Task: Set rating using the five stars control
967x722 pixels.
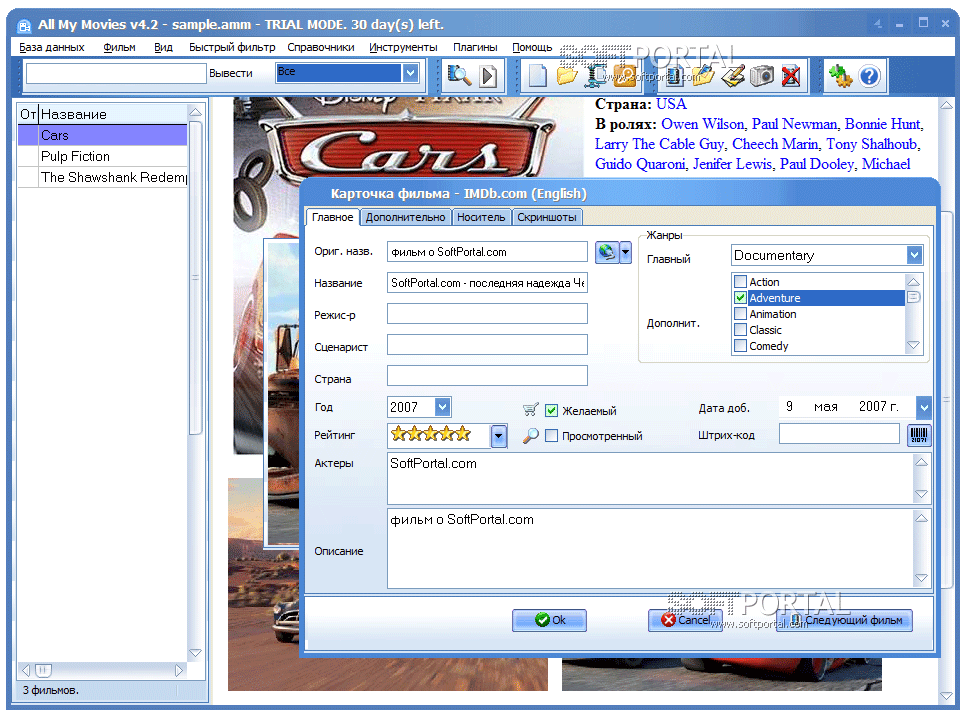Action: point(431,434)
